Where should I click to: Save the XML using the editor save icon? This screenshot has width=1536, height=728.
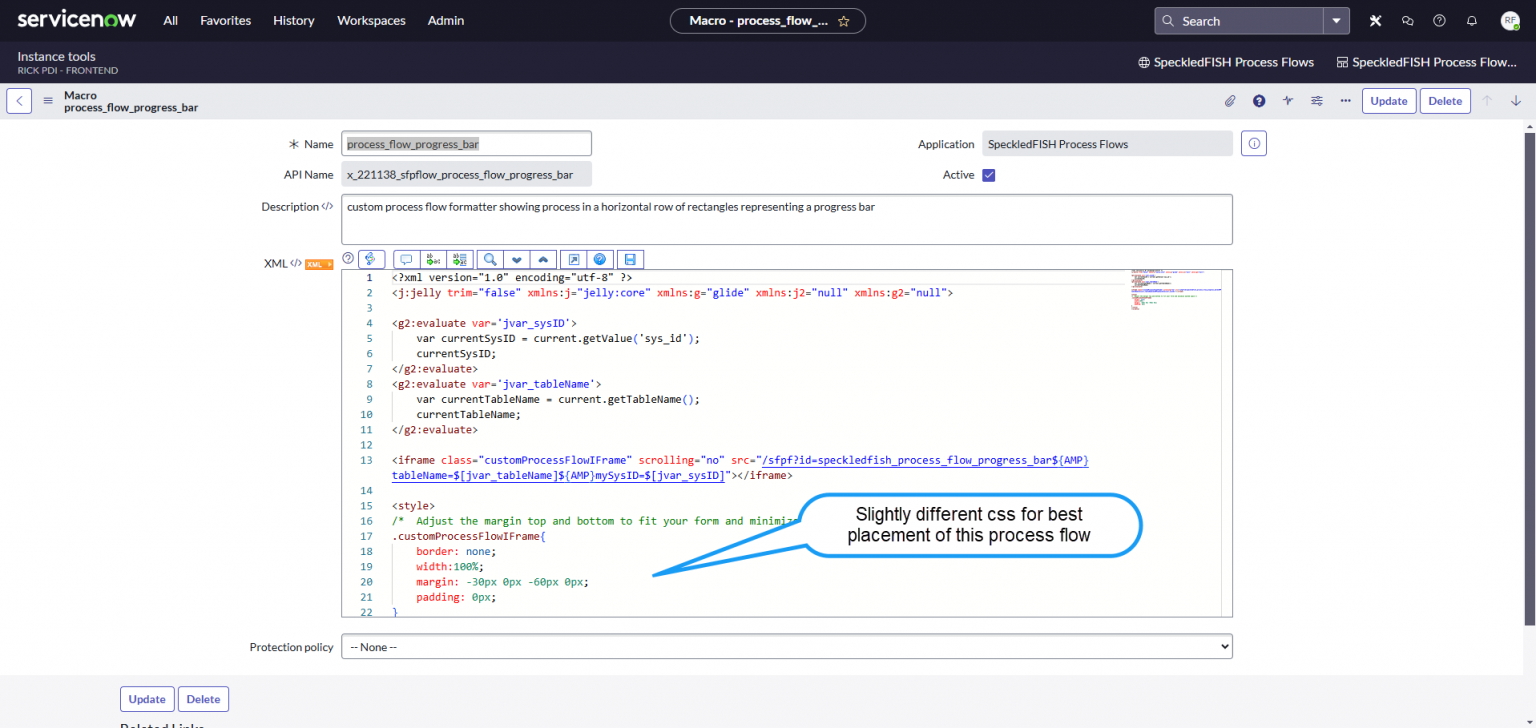tap(630, 259)
